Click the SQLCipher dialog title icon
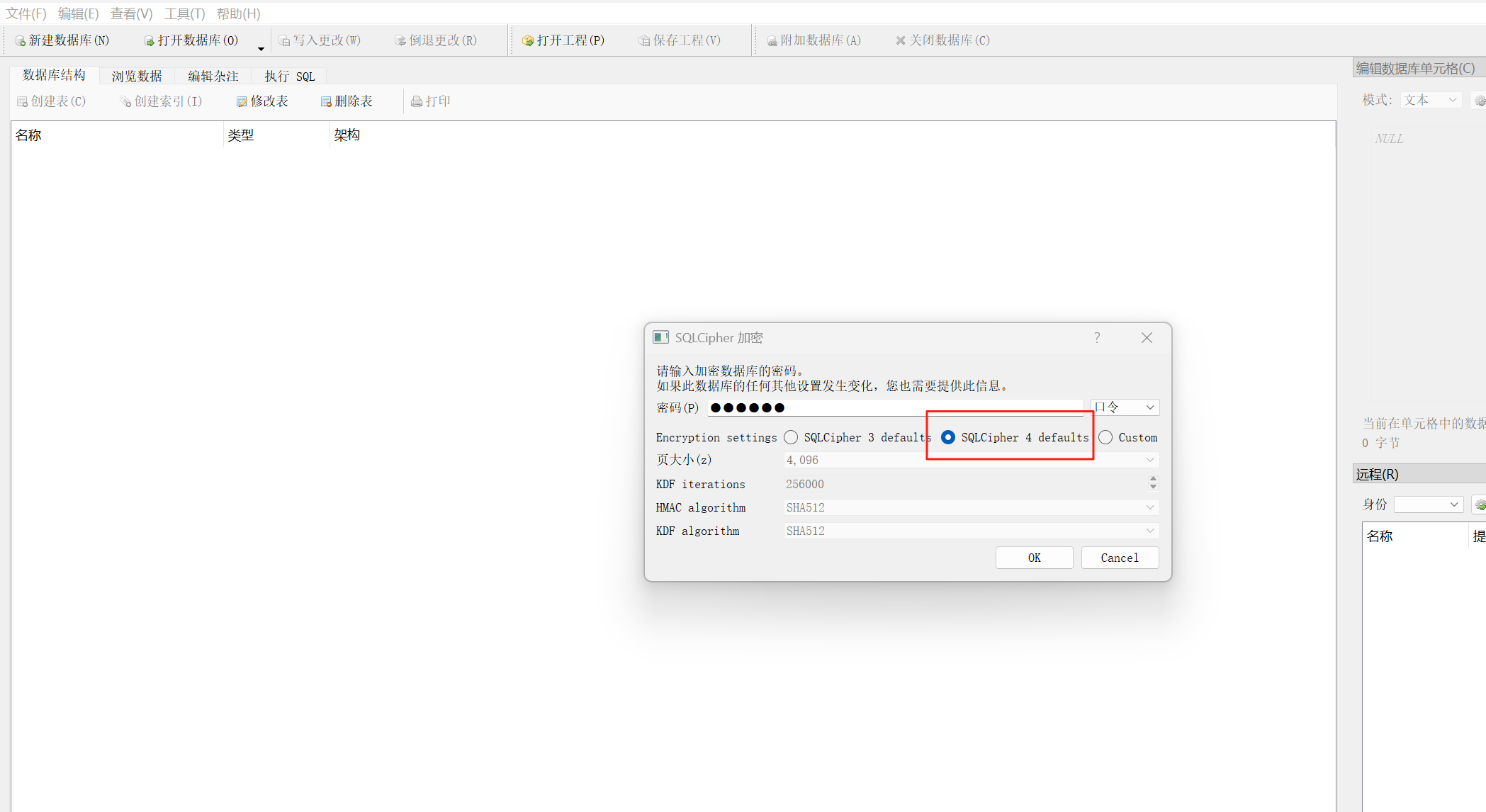Image resolution: width=1486 pixels, height=812 pixels. 660,337
